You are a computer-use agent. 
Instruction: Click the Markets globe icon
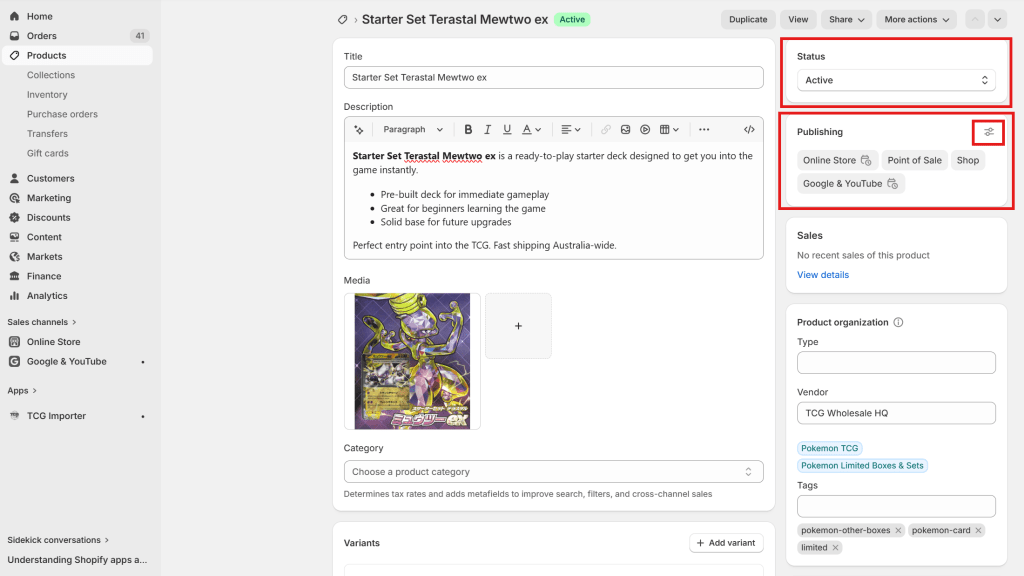[14, 257]
